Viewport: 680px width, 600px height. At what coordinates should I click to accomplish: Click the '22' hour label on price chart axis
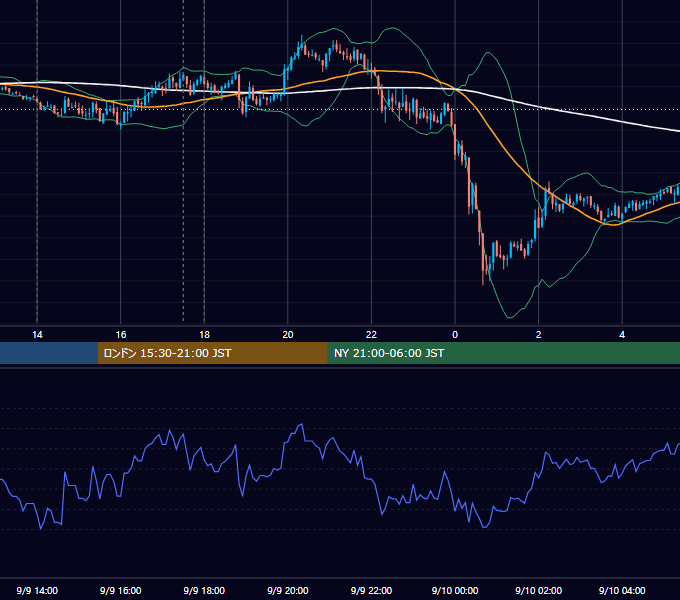pyautogui.click(x=371, y=335)
